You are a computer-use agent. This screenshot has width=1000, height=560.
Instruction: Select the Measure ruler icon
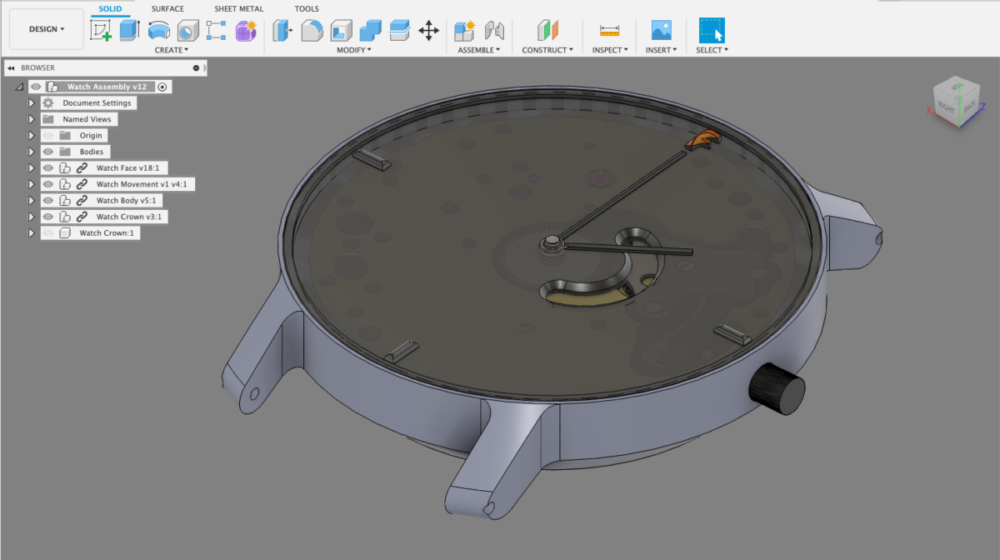[609, 30]
